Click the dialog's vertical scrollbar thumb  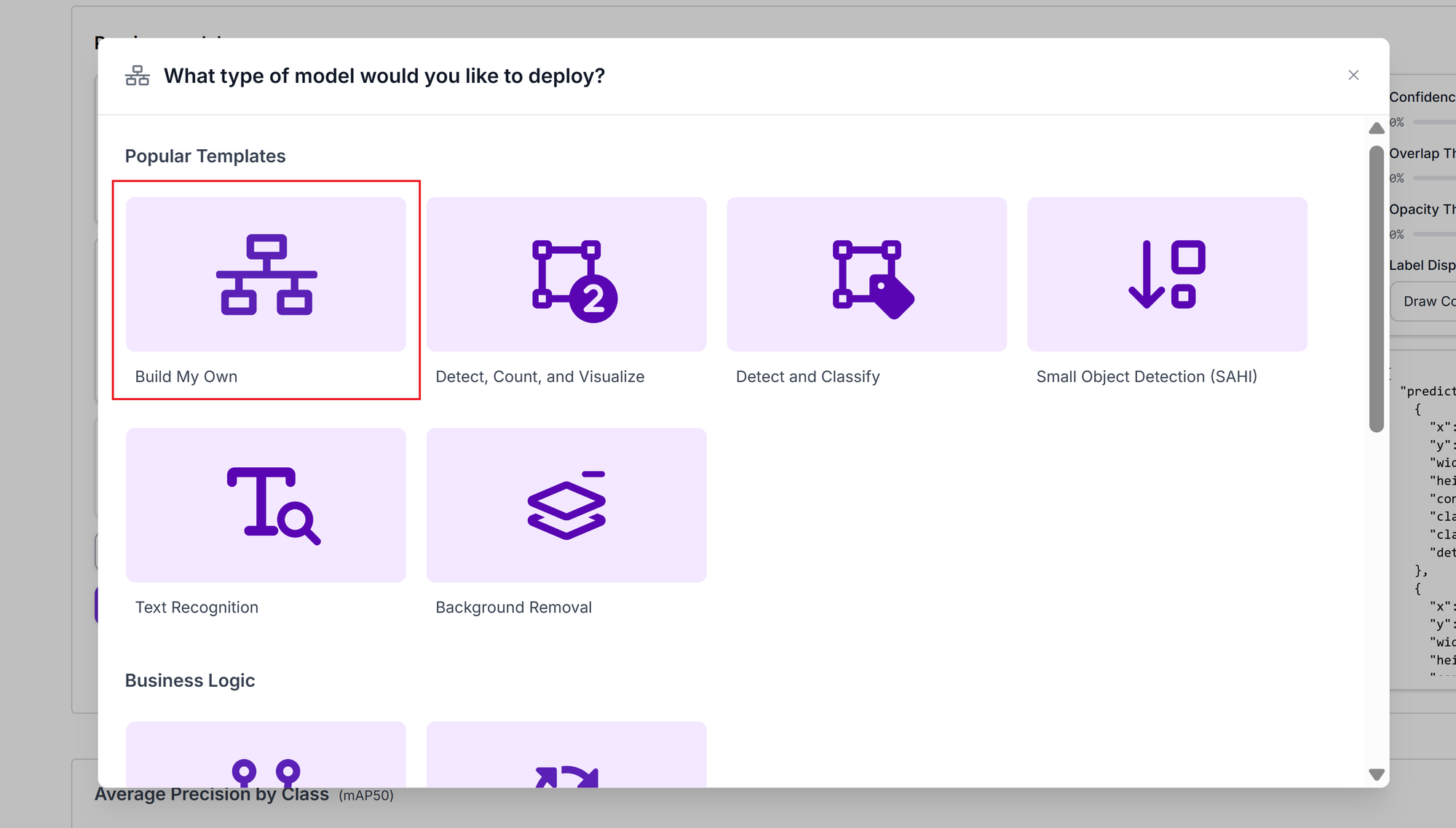[1376, 289]
